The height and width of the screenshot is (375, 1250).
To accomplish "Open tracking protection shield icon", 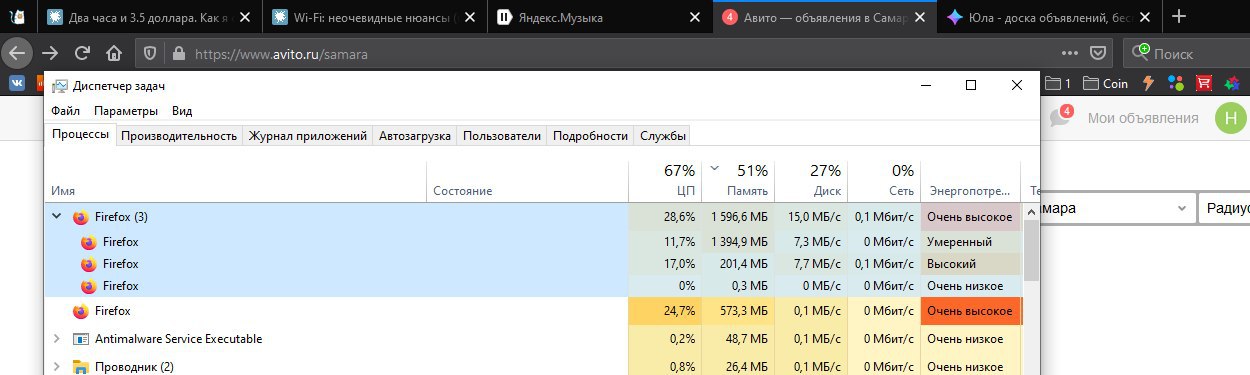I will click(151, 53).
